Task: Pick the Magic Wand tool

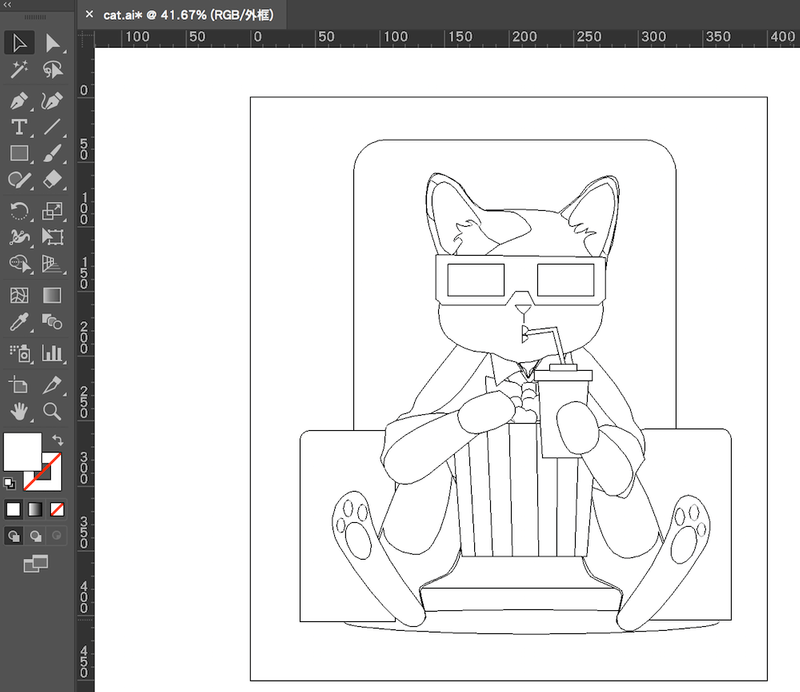Action: 18,71
